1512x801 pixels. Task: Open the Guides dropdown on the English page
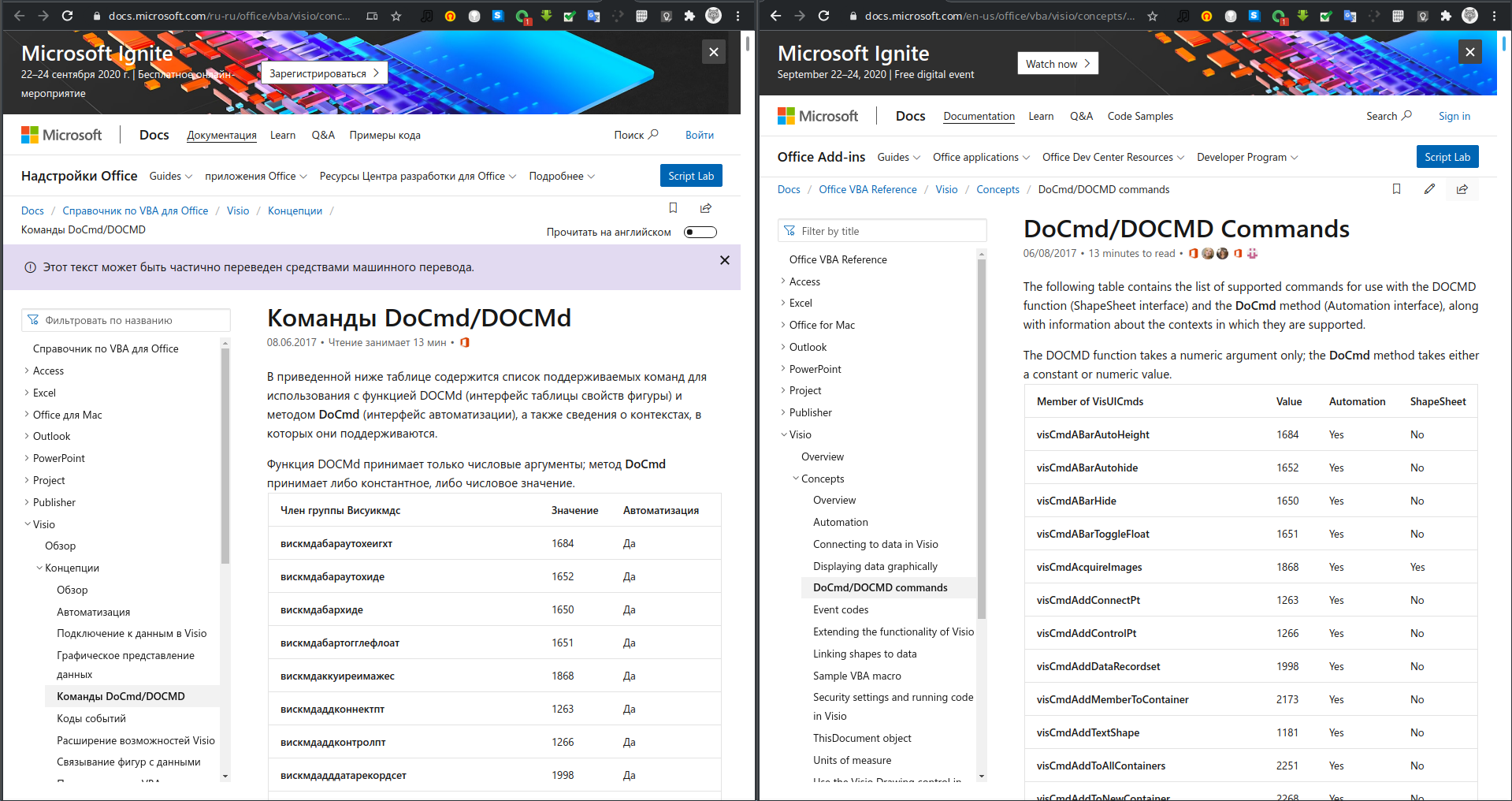point(898,157)
